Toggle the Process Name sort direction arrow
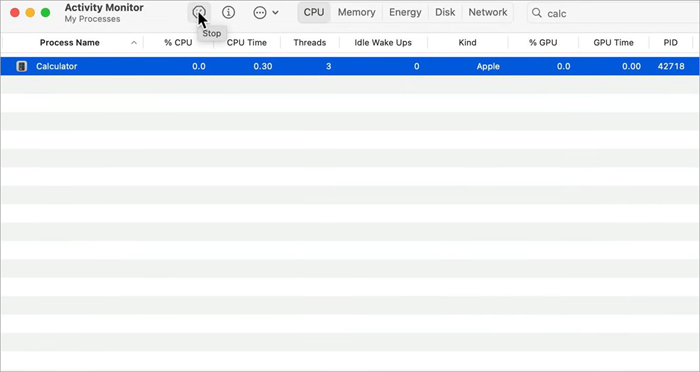This screenshot has width=700, height=372. [x=134, y=43]
